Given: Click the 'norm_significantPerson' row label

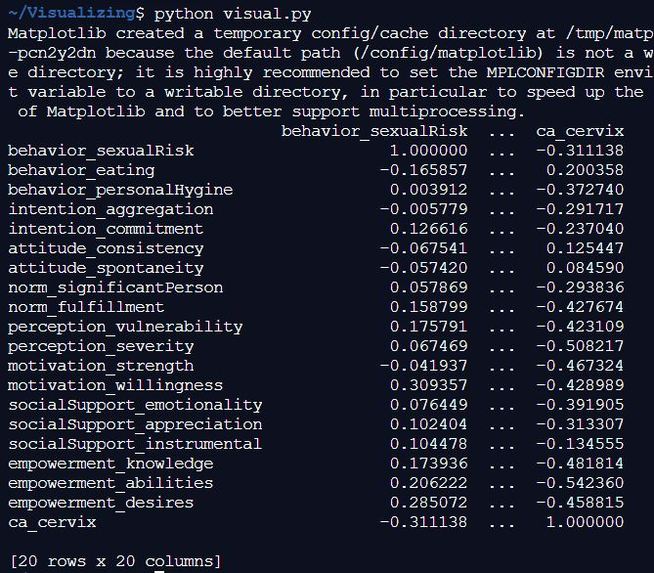Looking at the screenshot, I should click(x=116, y=288).
